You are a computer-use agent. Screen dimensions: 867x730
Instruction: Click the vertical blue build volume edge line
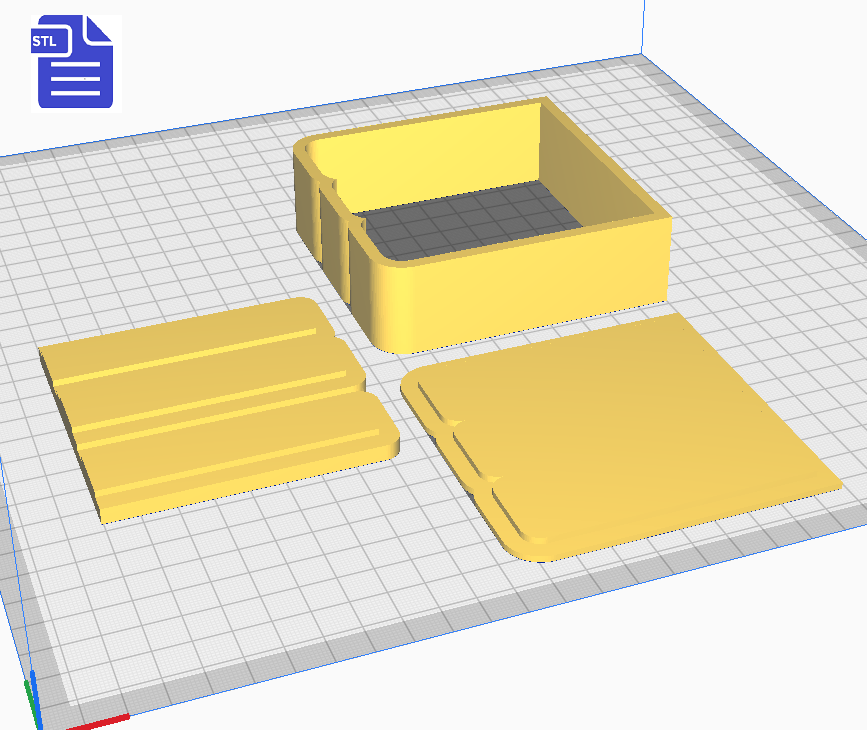[640, 25]
